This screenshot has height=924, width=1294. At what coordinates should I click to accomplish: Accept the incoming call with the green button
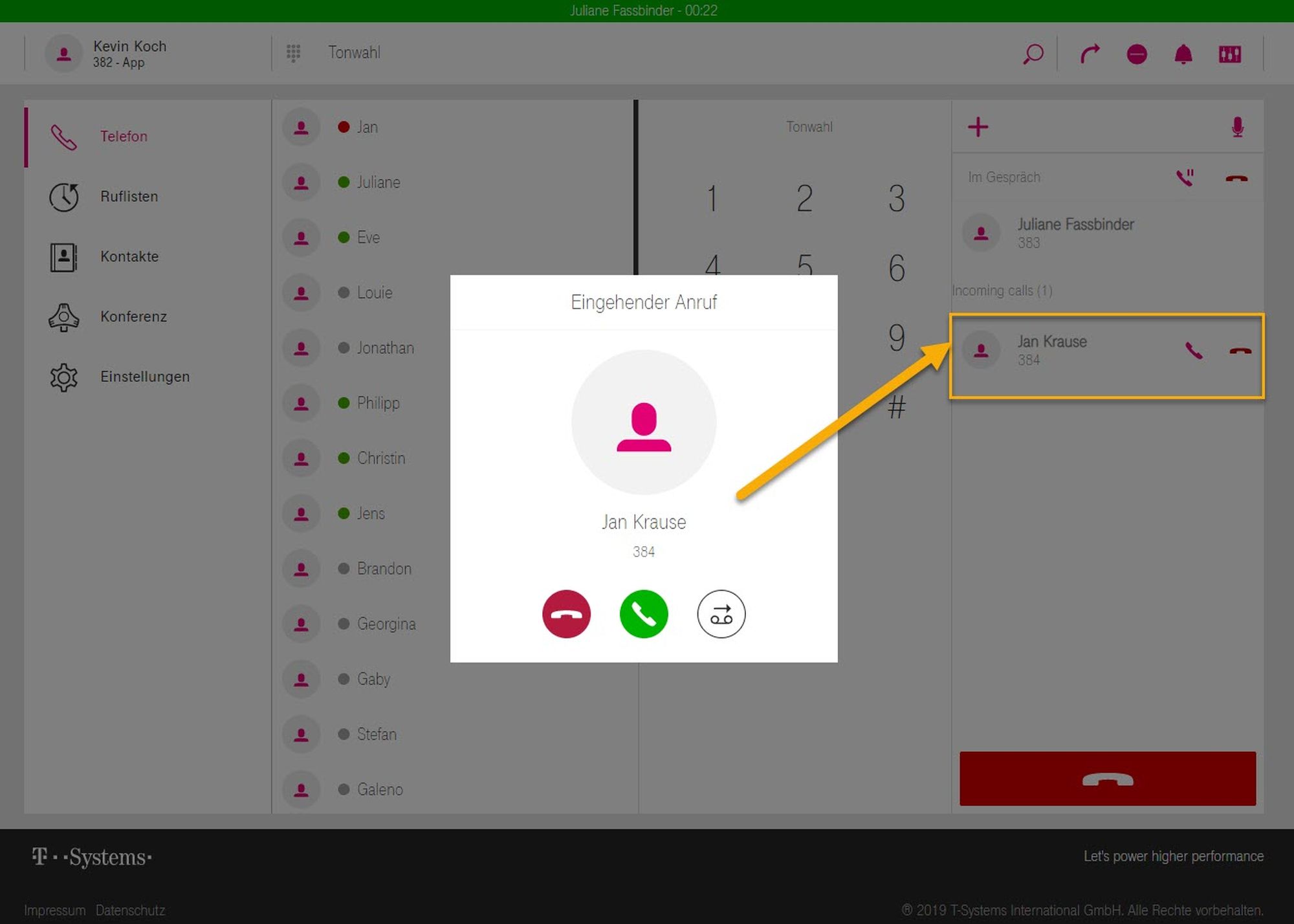(x=643, y=614)
